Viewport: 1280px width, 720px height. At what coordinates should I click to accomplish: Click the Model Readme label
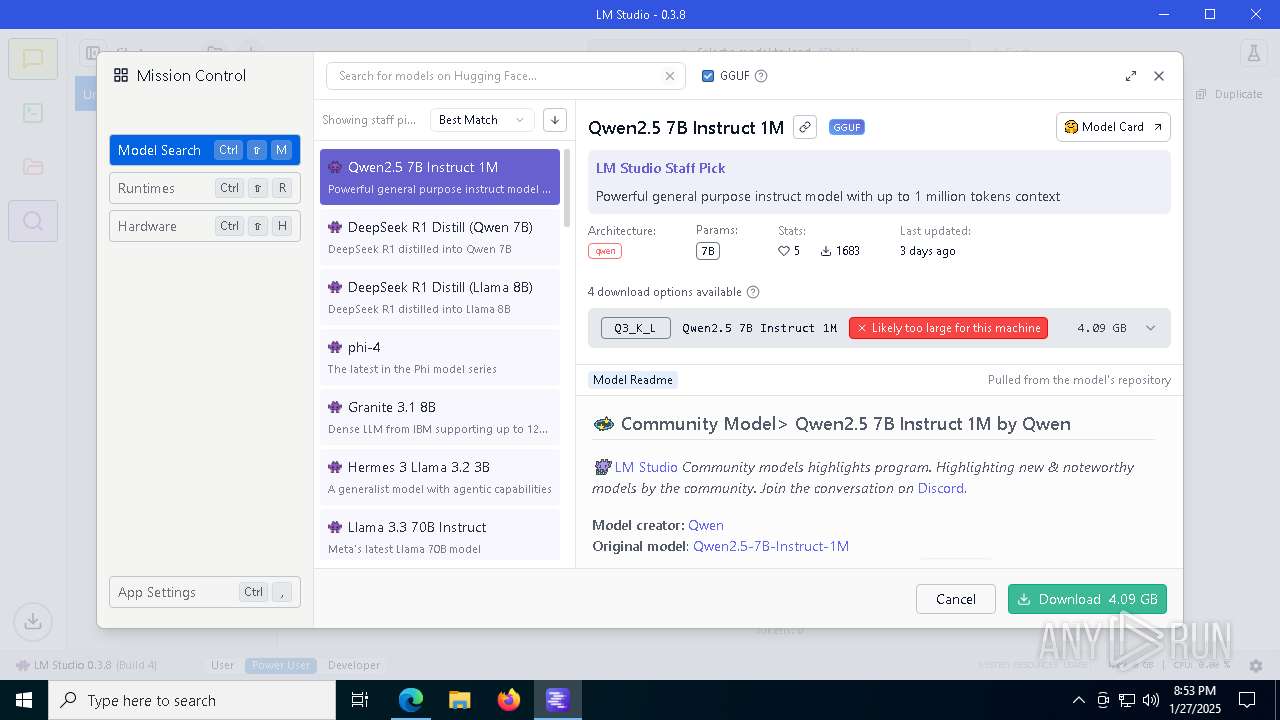tap(633, 380)
